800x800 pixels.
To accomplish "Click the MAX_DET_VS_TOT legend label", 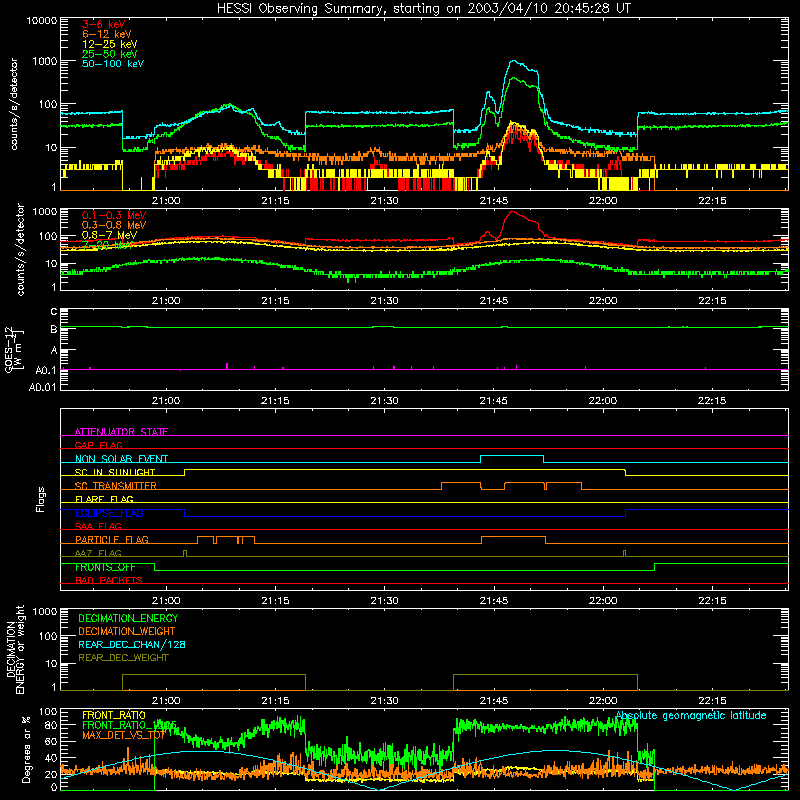I will pos(124,735).
